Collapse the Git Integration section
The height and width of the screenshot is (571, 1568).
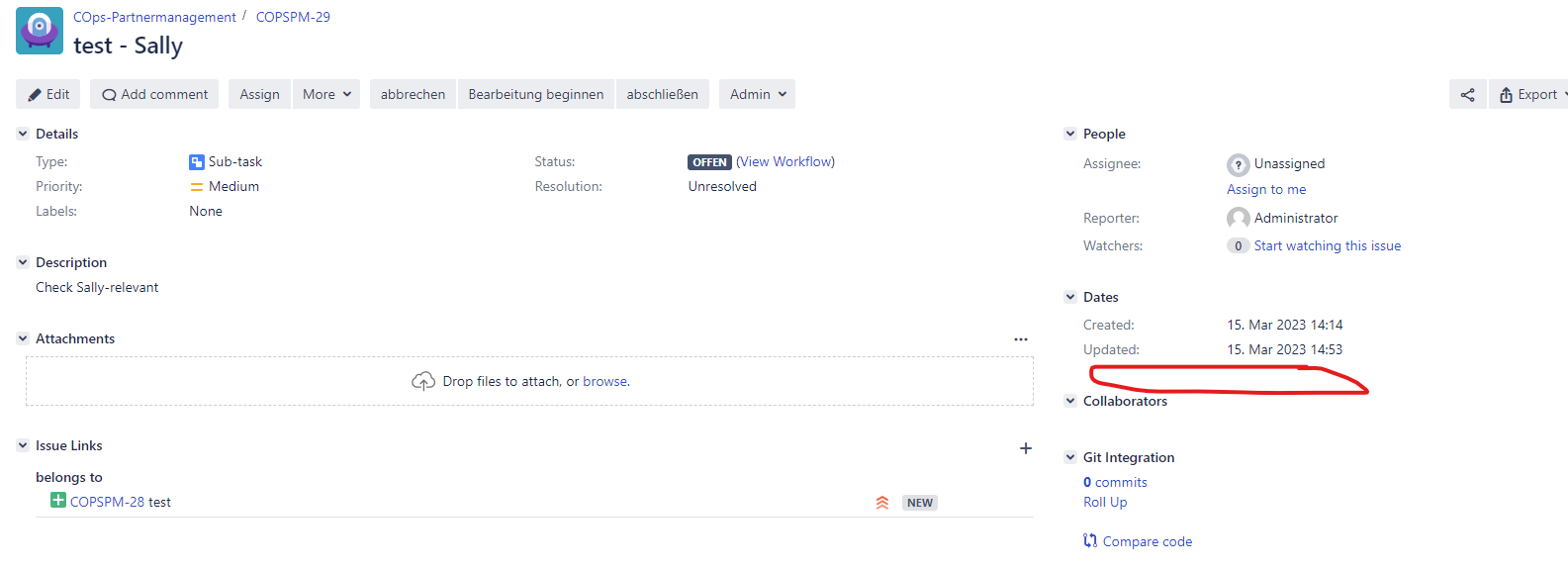pyautogui.click(x=1070, y=457)
